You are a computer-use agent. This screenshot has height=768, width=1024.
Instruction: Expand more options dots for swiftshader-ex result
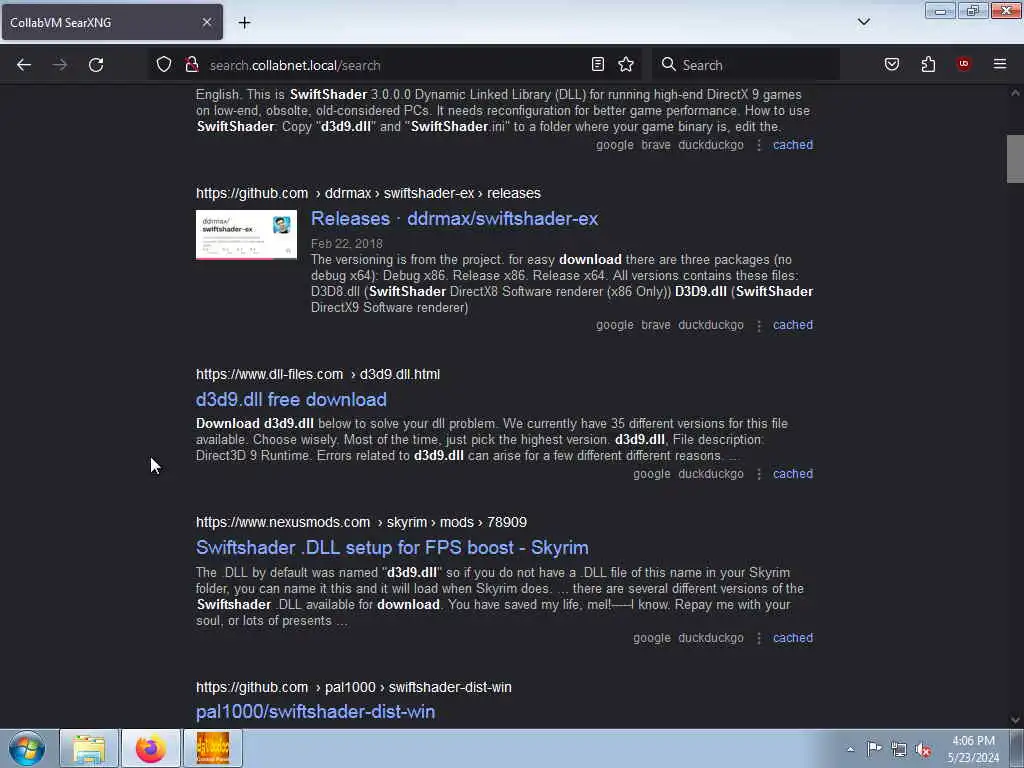point(759,325)
